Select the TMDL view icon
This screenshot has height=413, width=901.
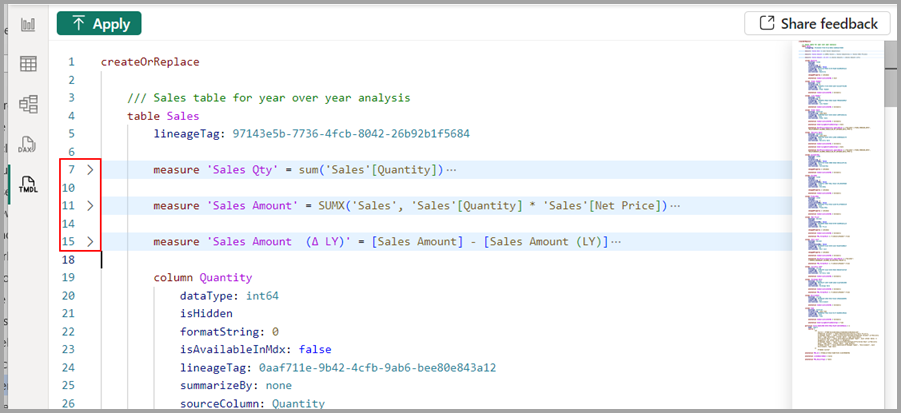coord(28,185)
